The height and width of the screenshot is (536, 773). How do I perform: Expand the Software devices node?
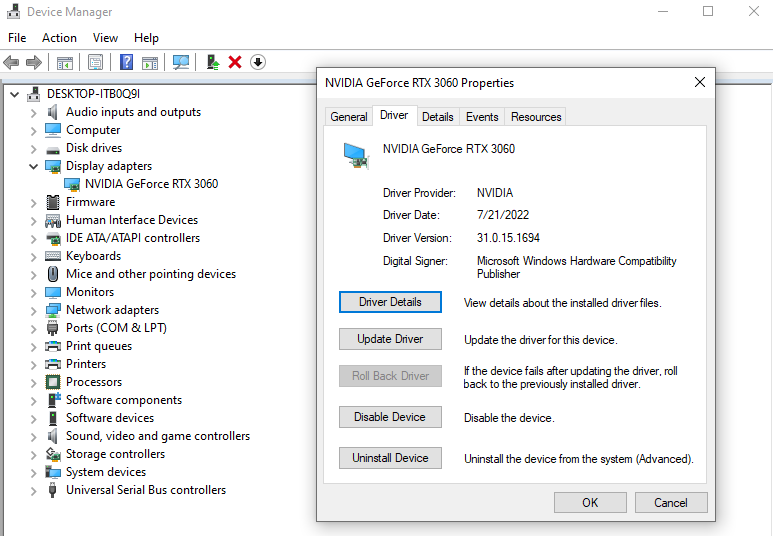33,419
